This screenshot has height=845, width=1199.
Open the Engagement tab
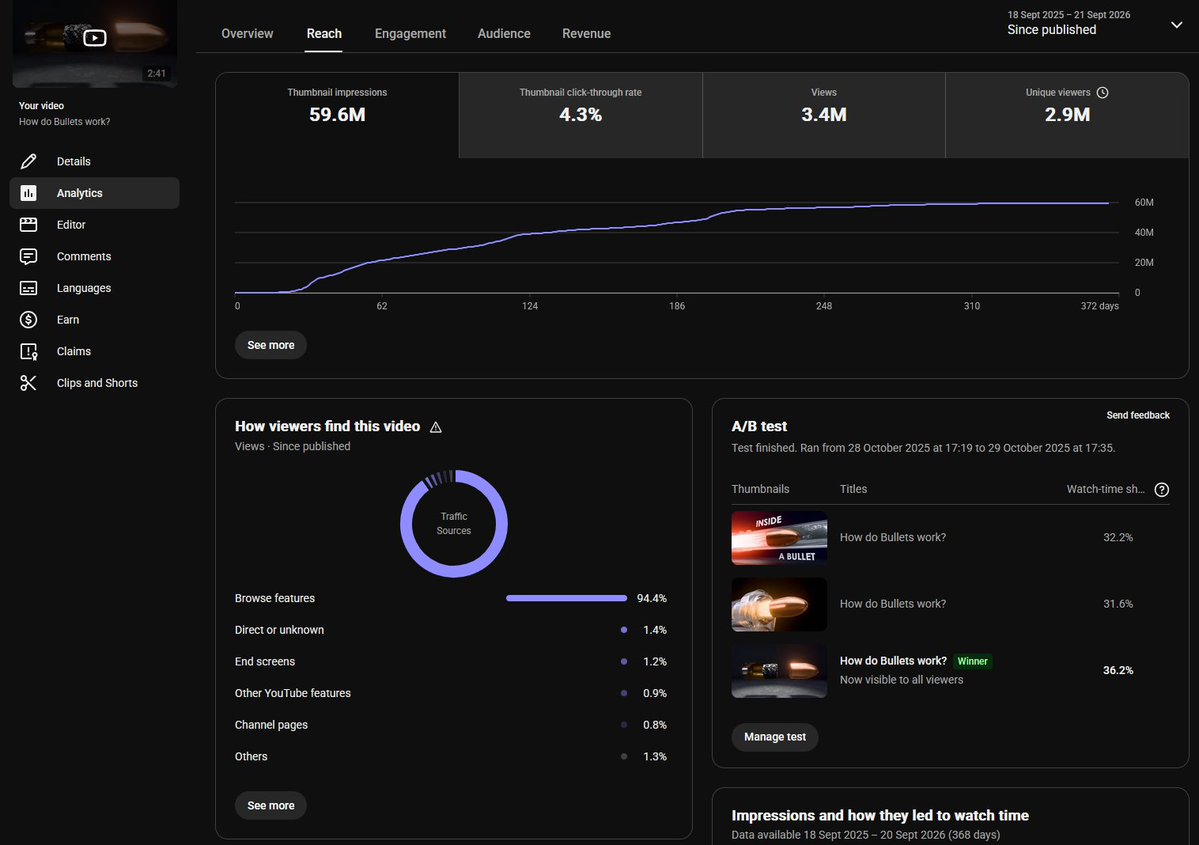pyautogui.click(x=411, y=34)
